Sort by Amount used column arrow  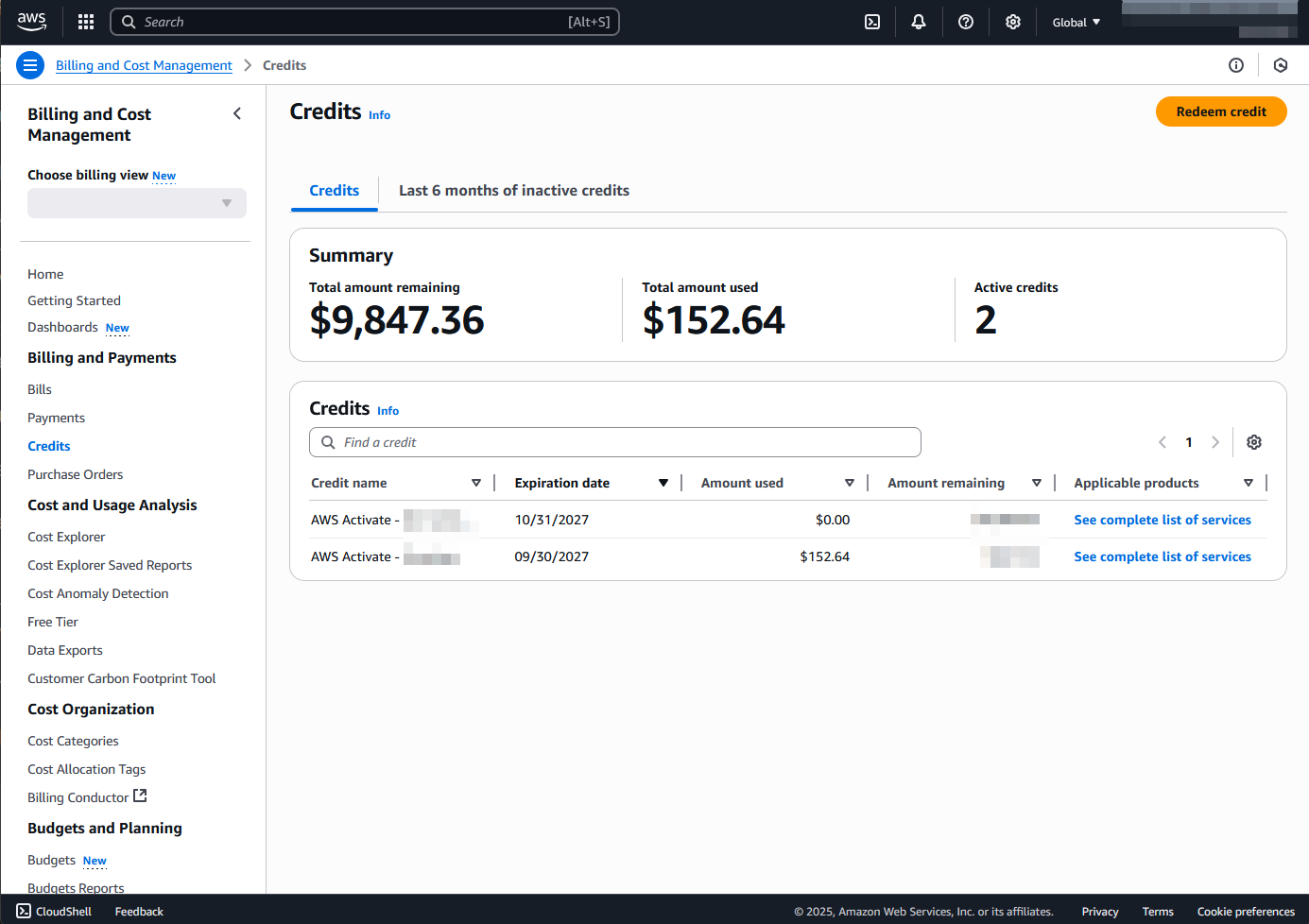[850, 483]
